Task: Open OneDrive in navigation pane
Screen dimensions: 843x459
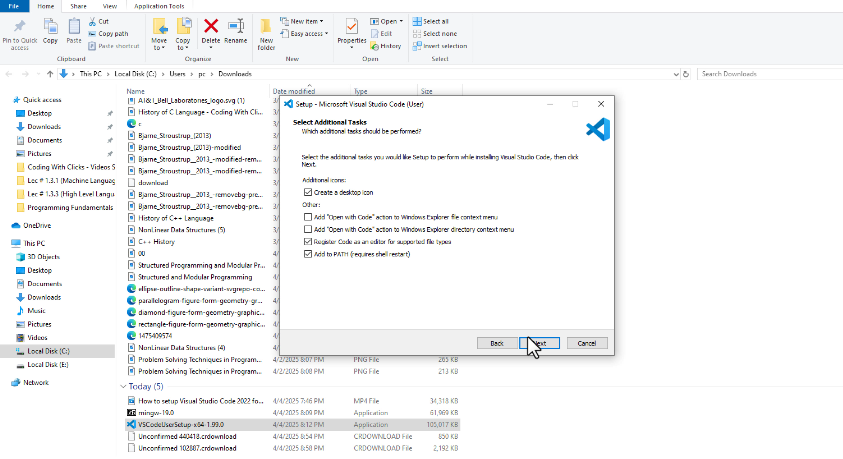Action: [x=37, y=226]
